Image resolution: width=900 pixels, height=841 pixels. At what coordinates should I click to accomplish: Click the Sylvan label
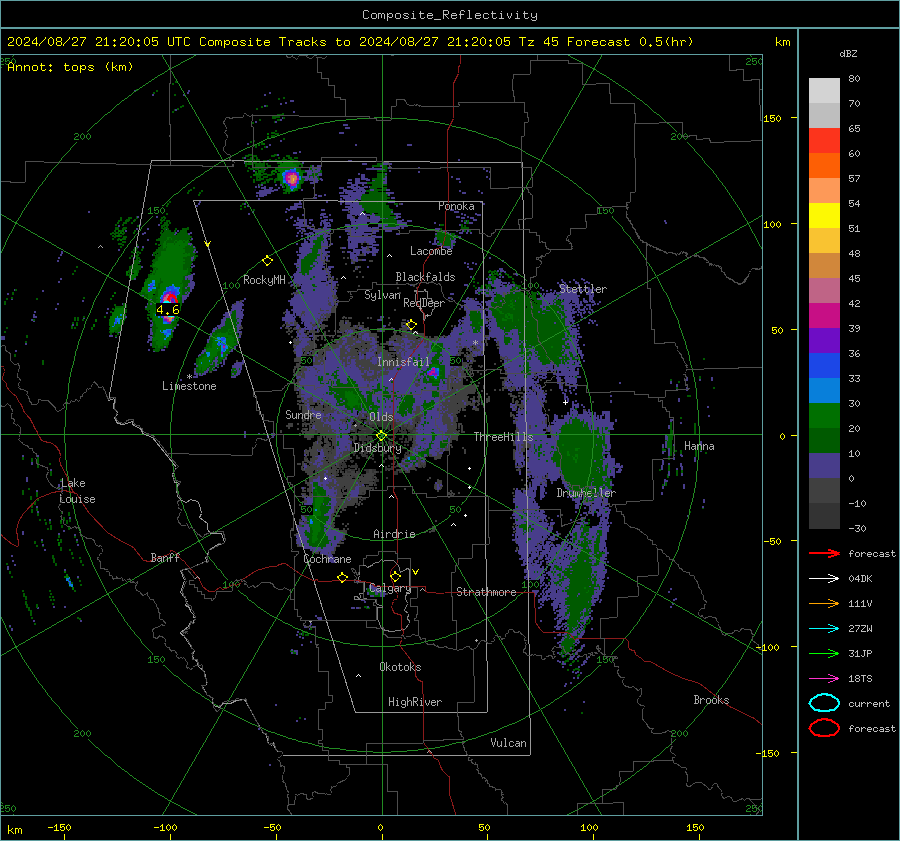pos(382,295)
